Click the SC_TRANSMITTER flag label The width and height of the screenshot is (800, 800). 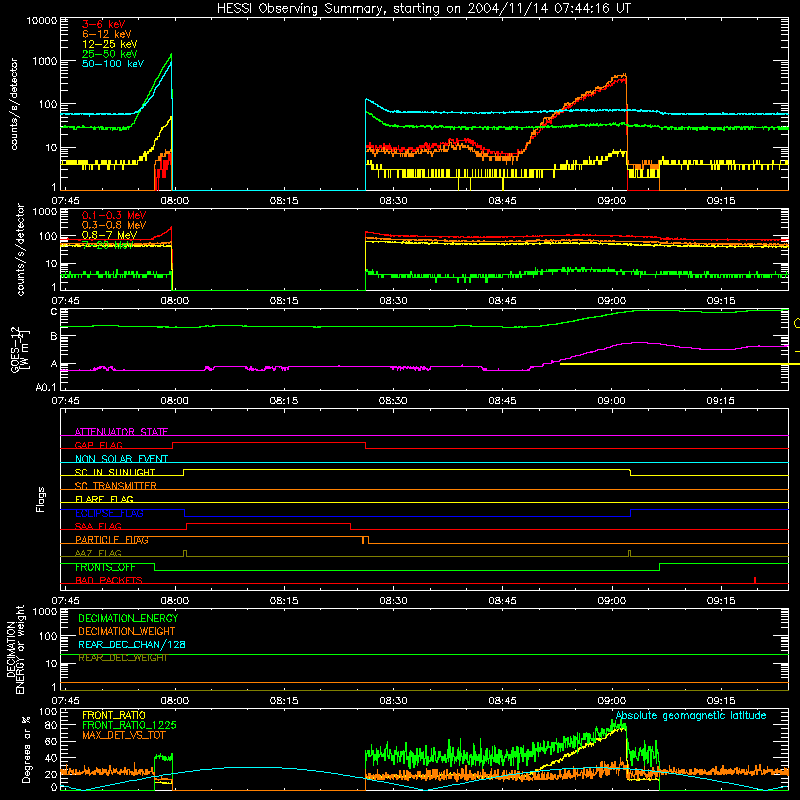[116, 486]
